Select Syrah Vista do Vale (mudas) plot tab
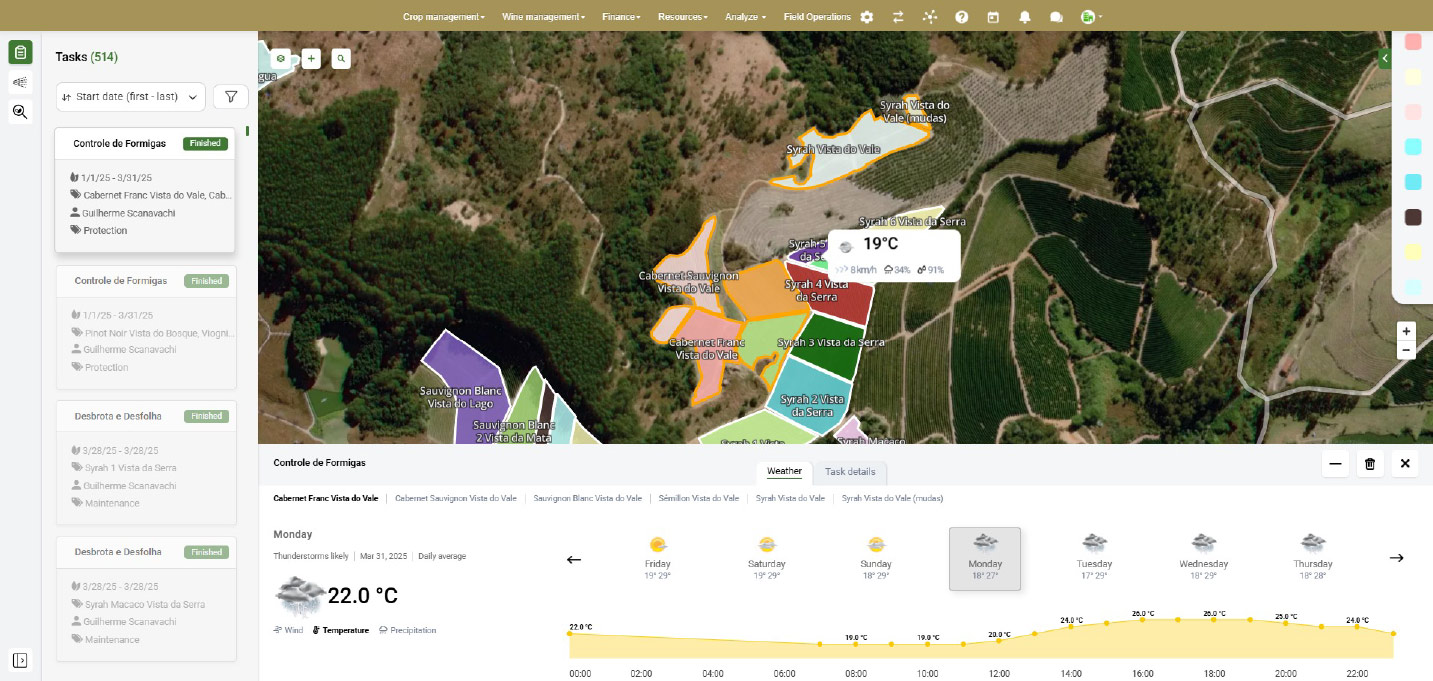 [x=892, y=498]
